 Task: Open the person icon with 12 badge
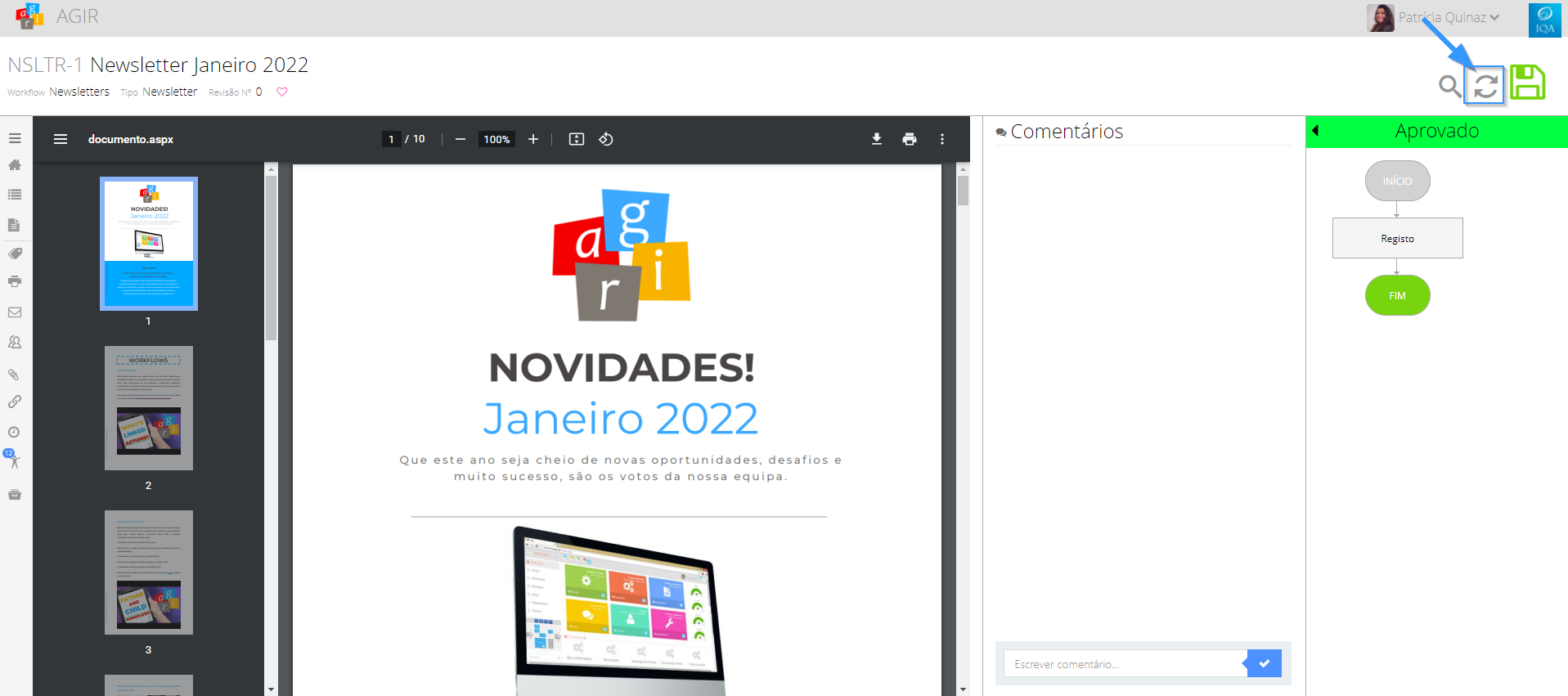click(12, 459)
